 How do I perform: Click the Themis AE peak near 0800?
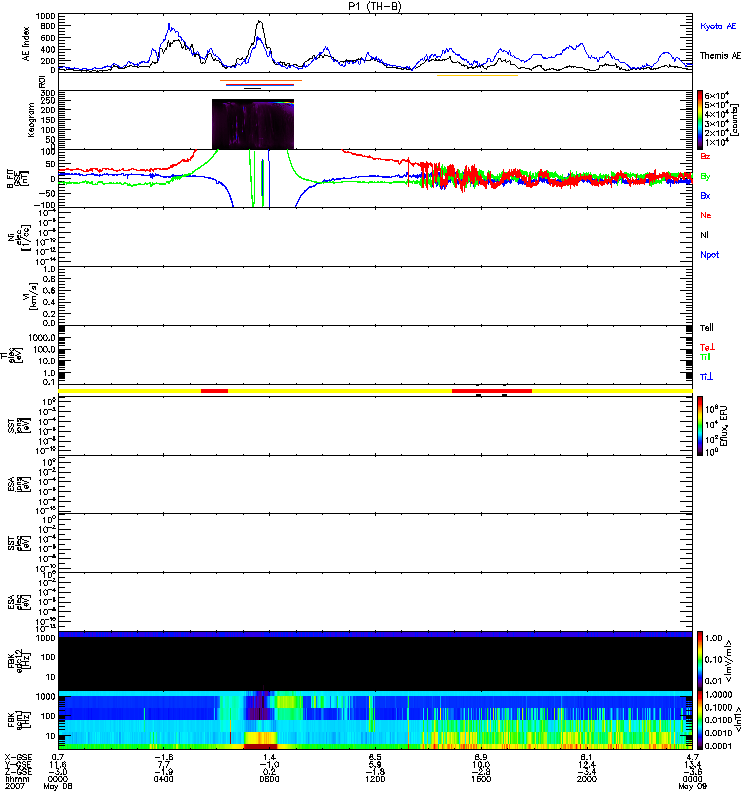pos(260,21)
